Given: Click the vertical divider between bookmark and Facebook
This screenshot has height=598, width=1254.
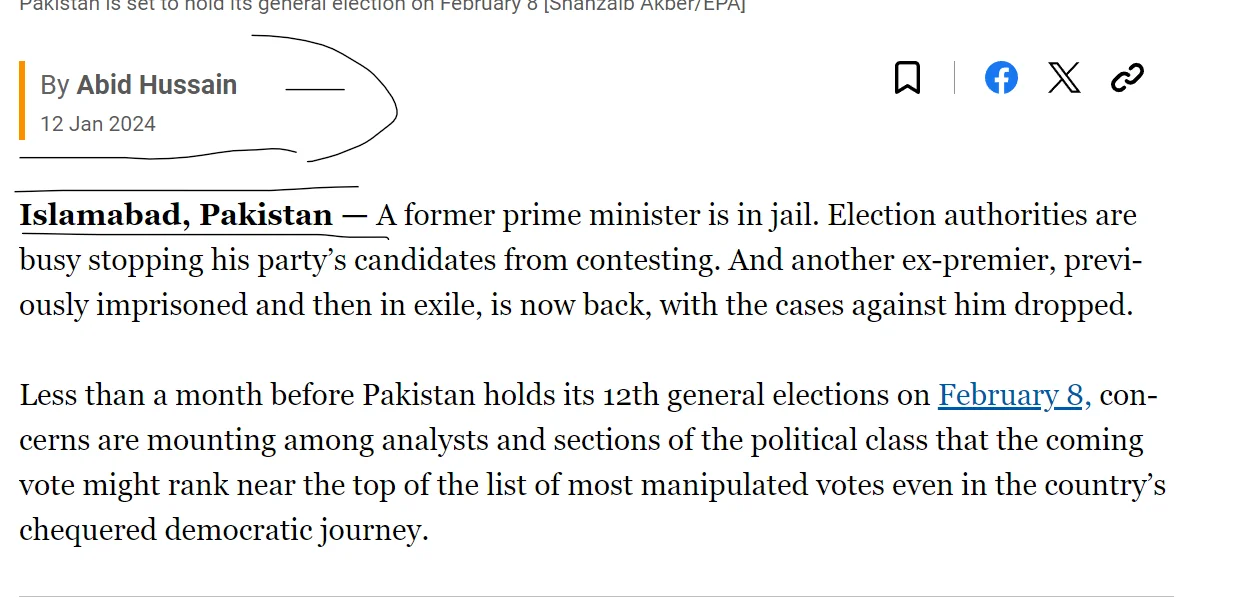Looking at the screenshot, I should point(954,78).
